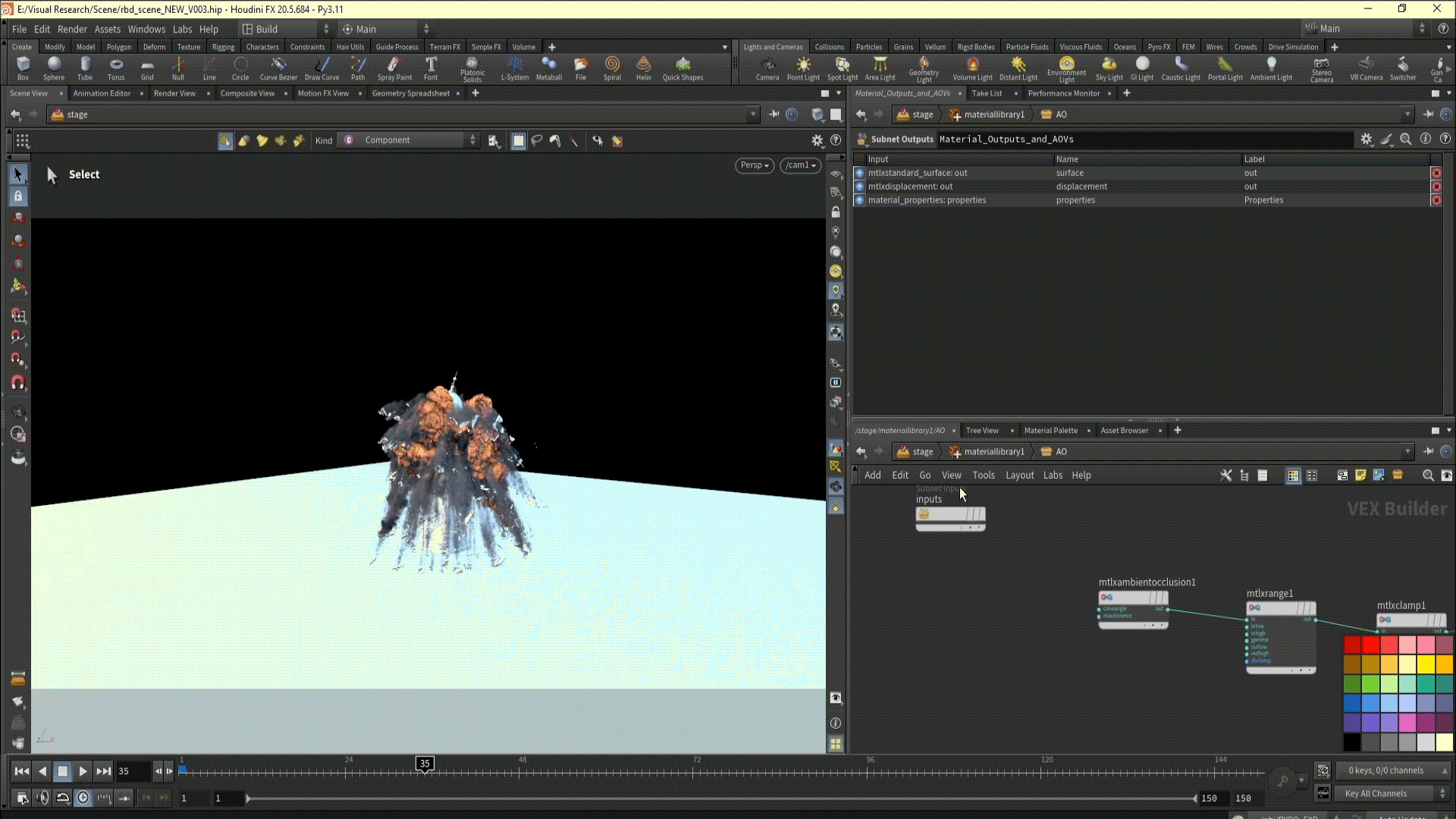Remove the mtlxstandard_surface output row
The height and width of the screenshot is (819, 1456).
1436,173
